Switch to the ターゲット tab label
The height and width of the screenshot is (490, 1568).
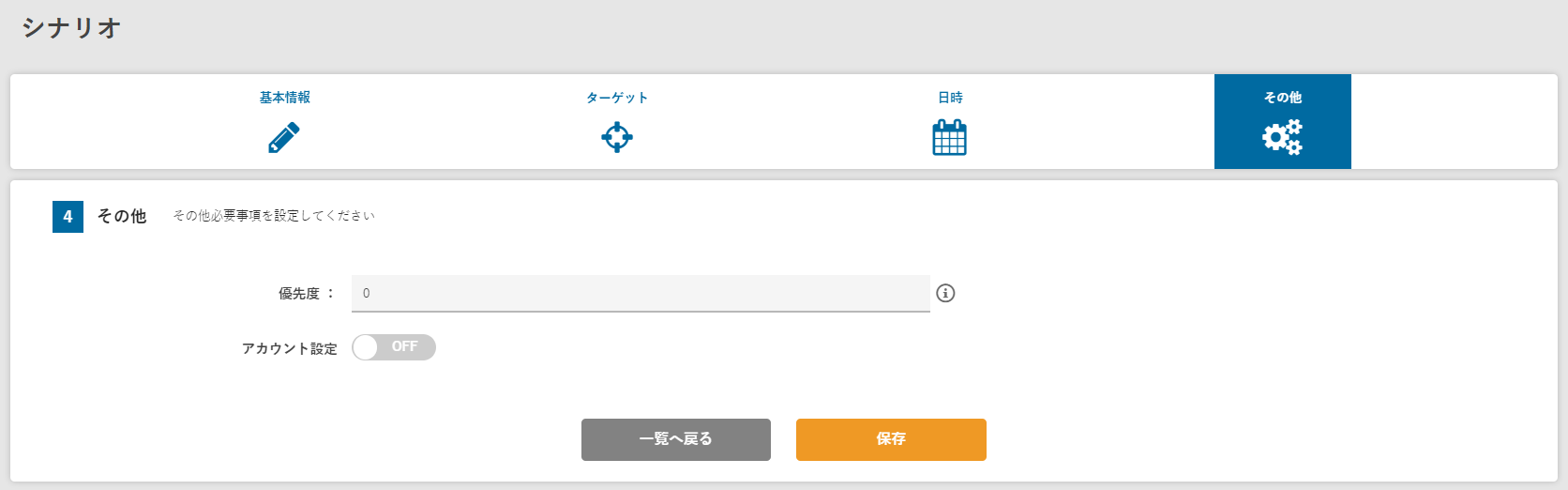click(617, 98)
